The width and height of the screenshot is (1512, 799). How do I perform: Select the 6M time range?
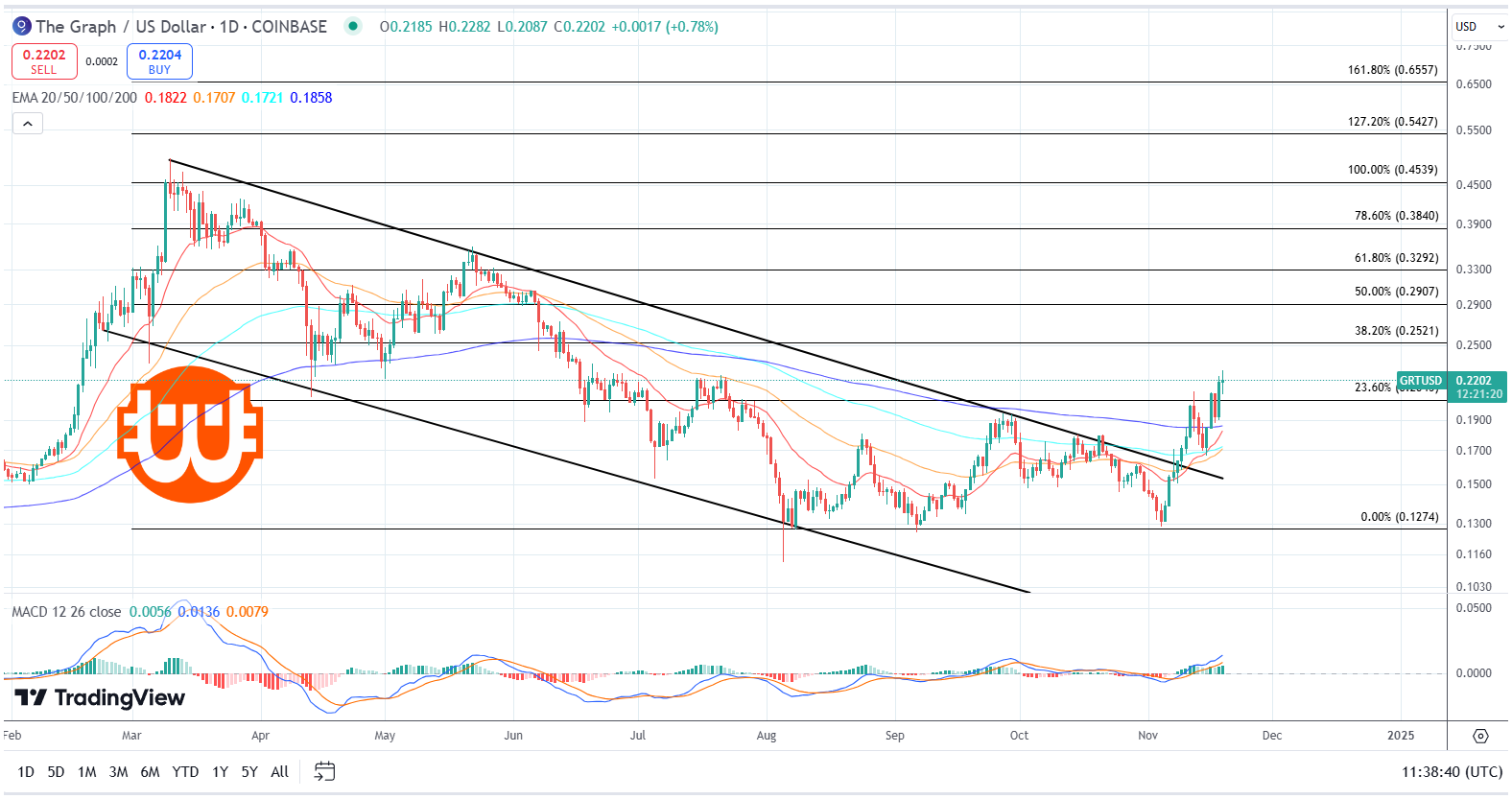(150, 771)
